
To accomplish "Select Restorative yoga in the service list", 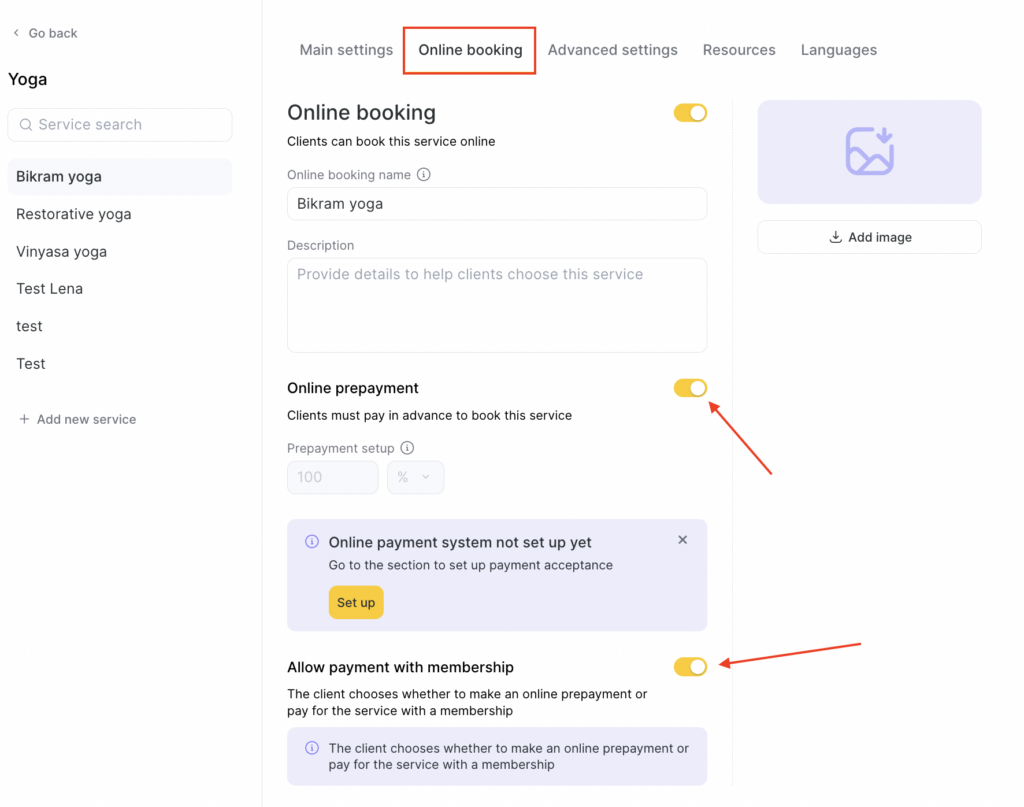I will point(74,214).
